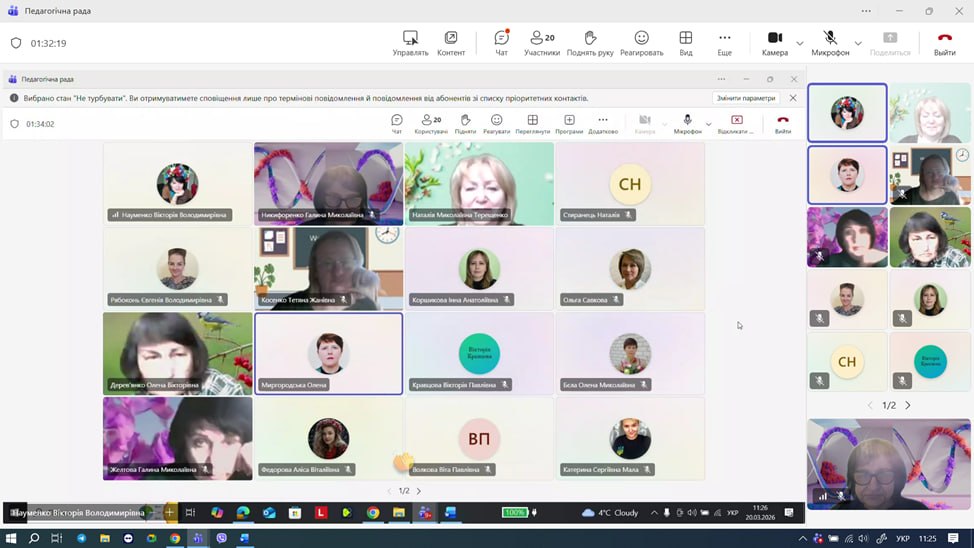Select the Миргородська Олена video tile
The width and height of the screenshot is (974, 548).
click(328, 354)
